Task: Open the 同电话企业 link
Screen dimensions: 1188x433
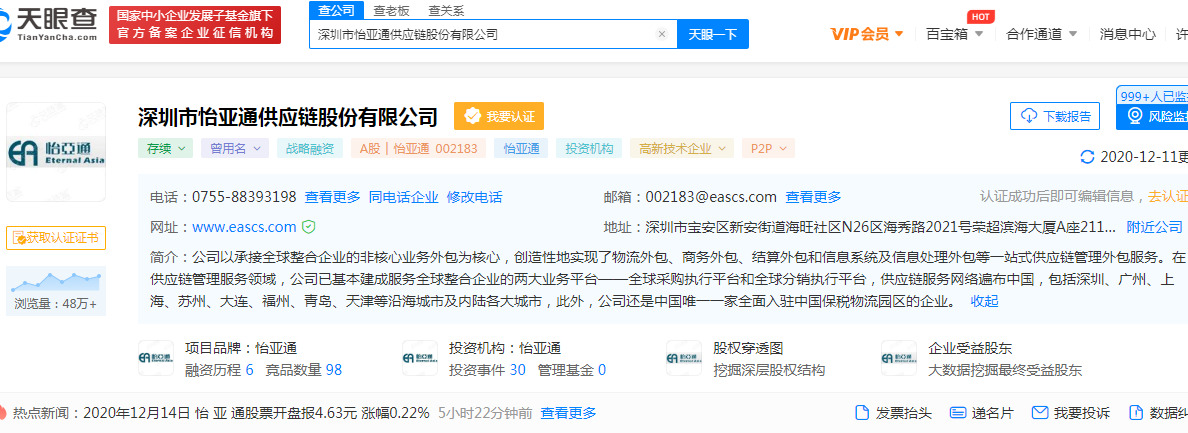Action: [404, 197]
